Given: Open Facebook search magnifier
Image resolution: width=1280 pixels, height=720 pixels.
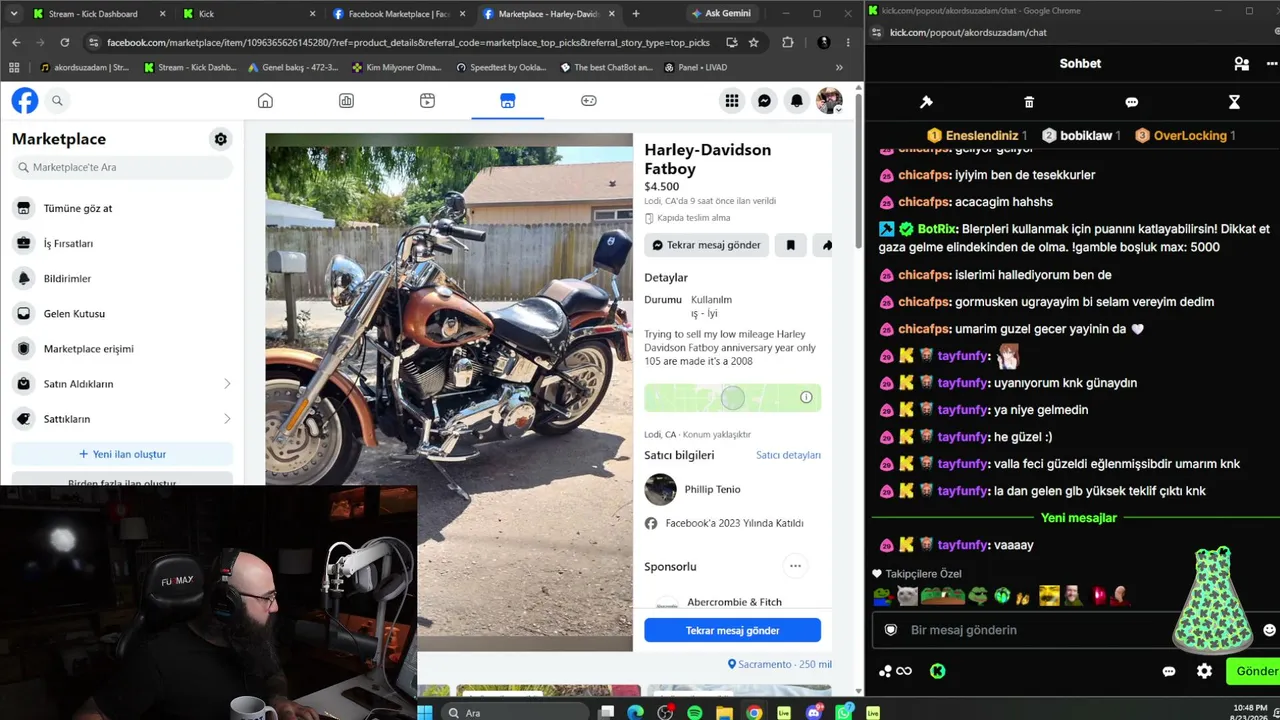Looking at the screenshot, I should 57,100.
